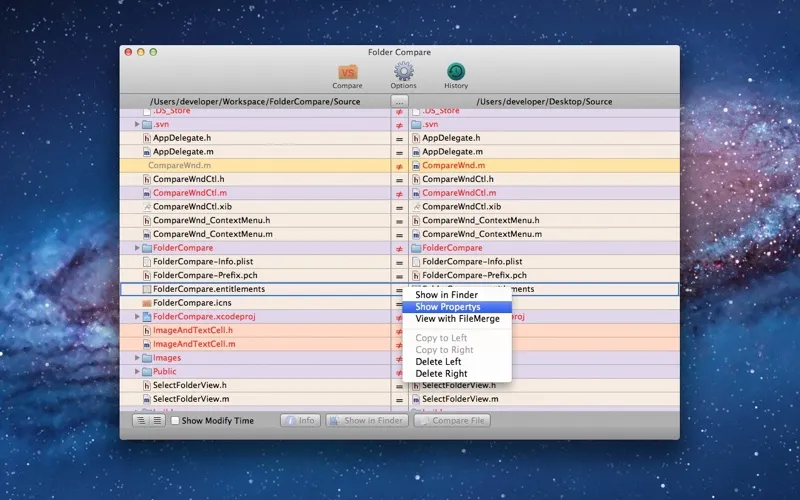Select right AppDelegate.m file name
This screenshot has height=500, width=800.
453,152
